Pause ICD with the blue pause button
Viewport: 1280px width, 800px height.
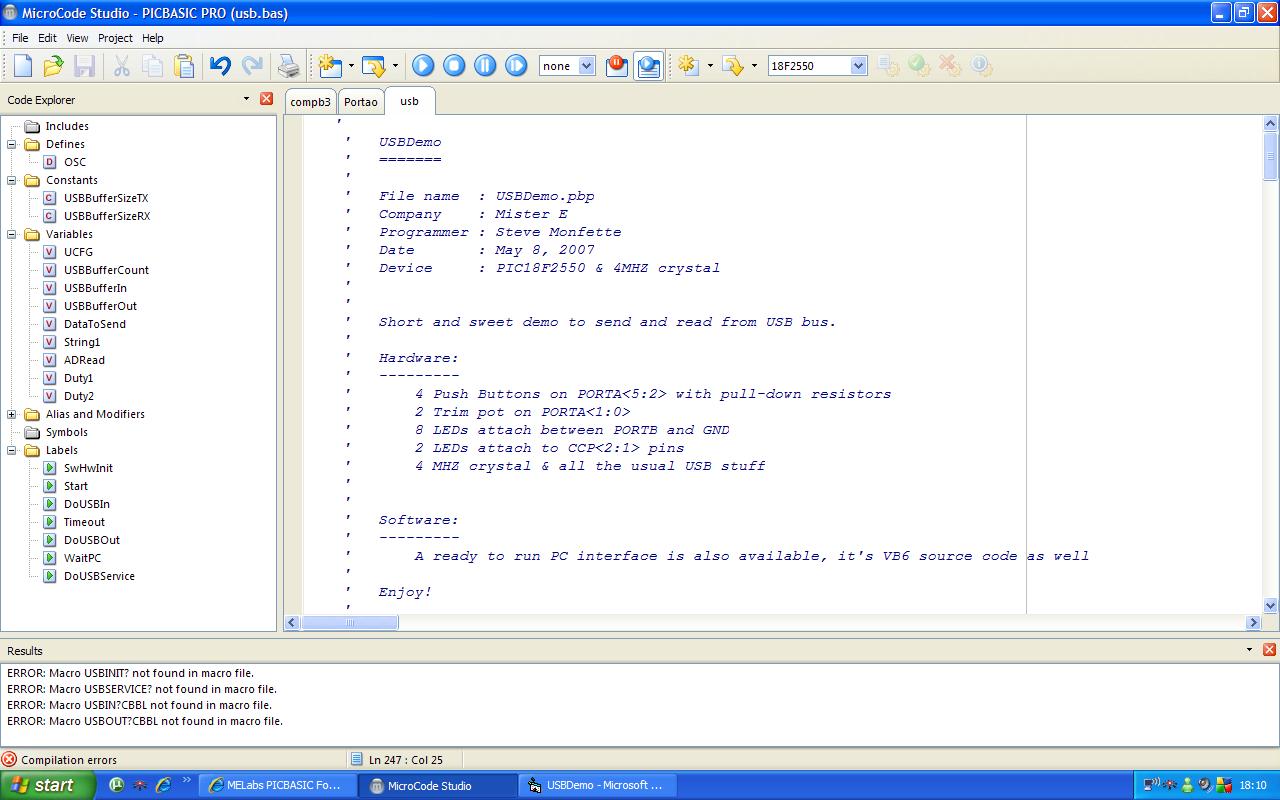pyautogui.click(x=485, y=66)
